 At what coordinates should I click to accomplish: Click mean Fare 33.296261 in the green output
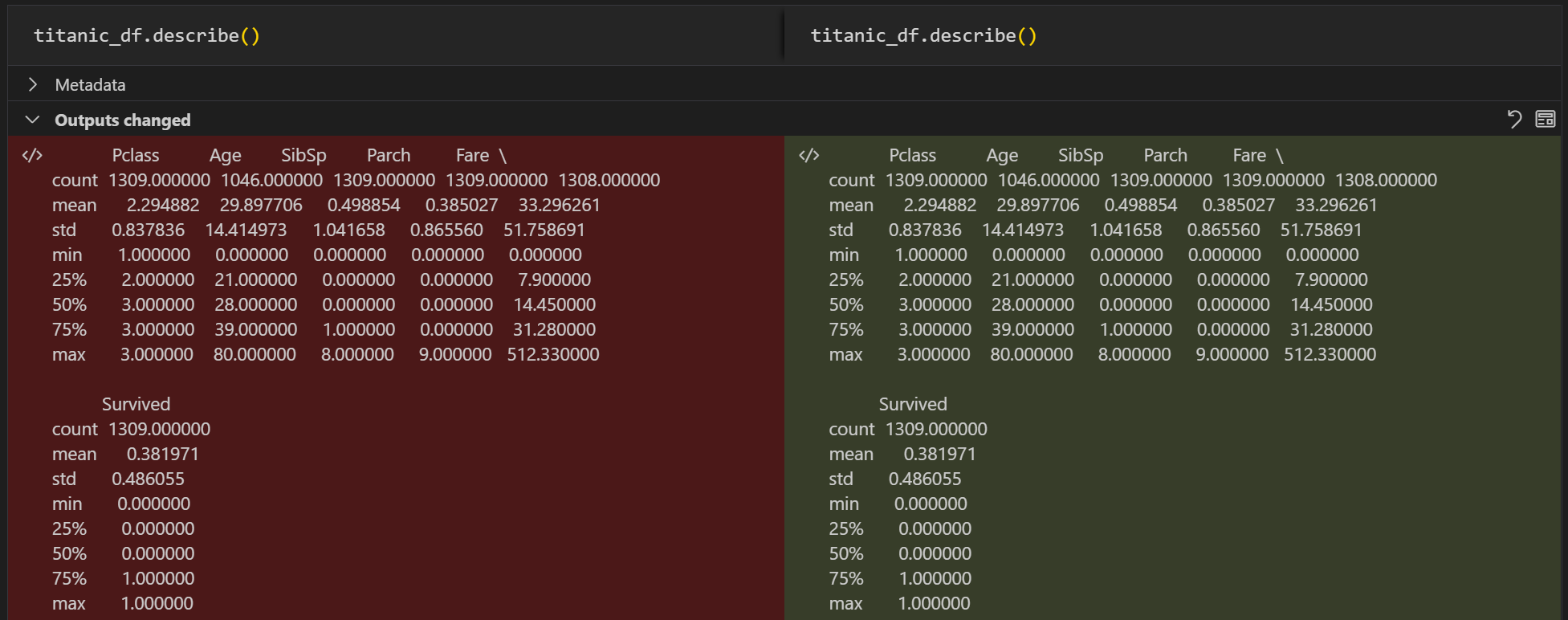pos(1336,205)
